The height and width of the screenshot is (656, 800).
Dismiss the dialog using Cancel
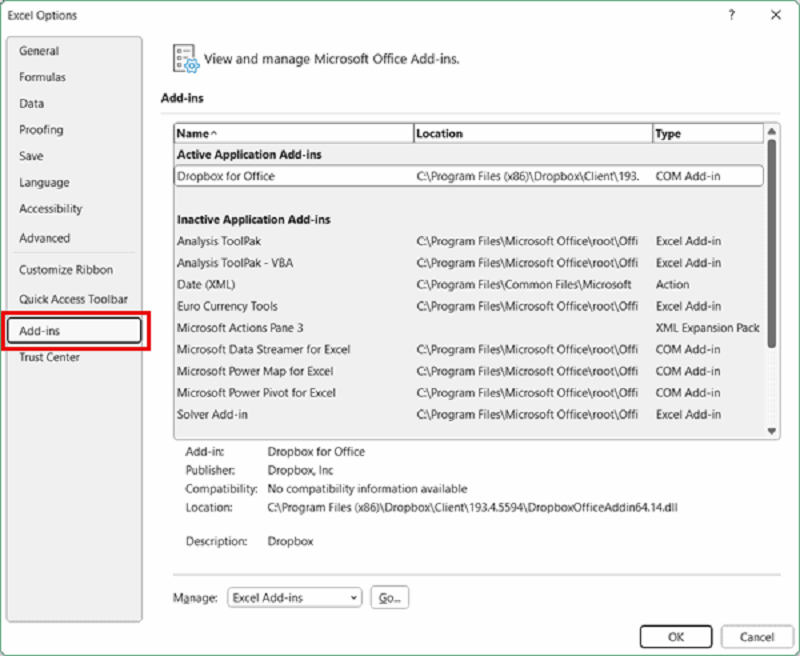tap(757, 636)
